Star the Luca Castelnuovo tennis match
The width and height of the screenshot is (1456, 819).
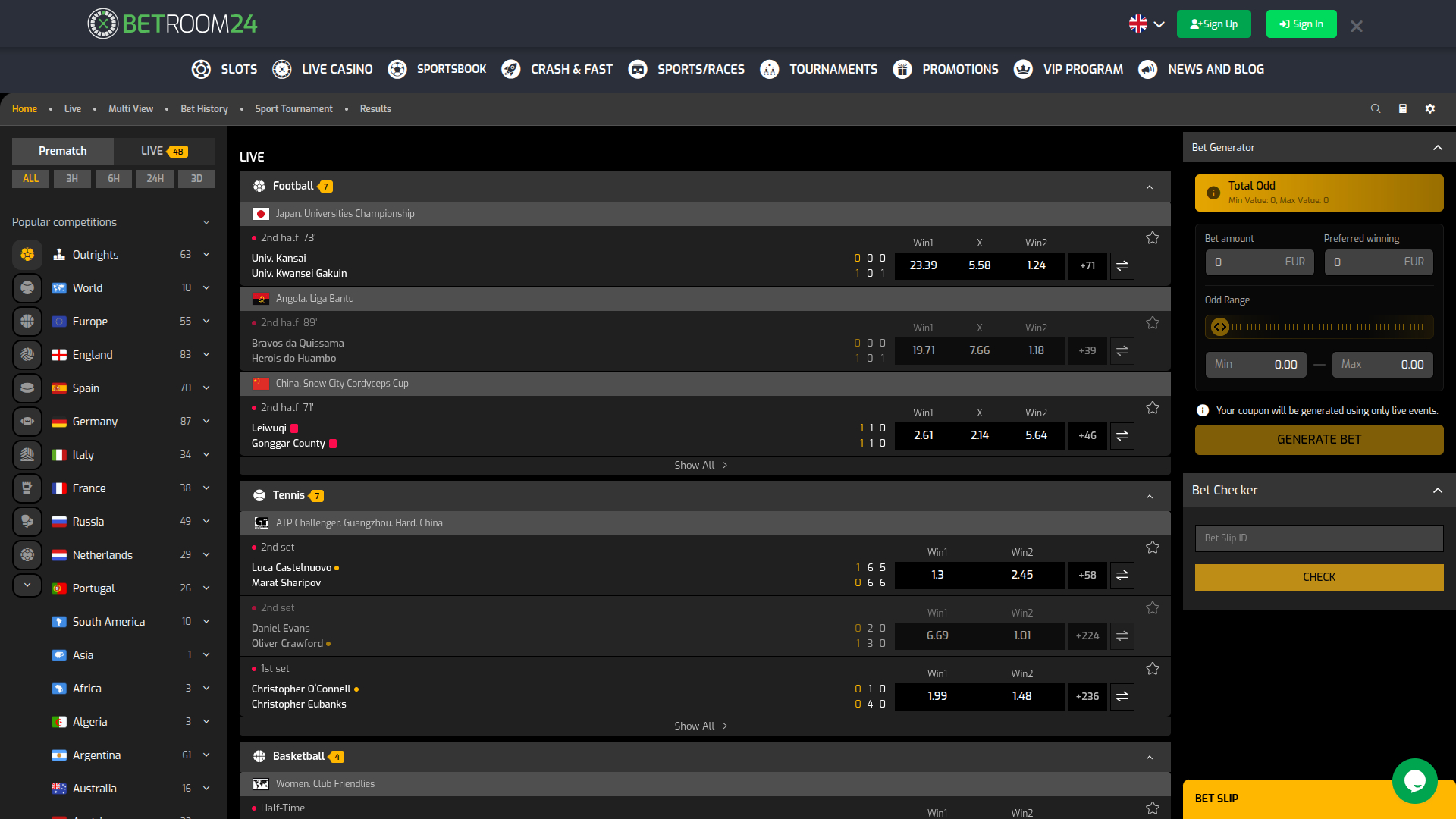click(x=1153, y=547)
